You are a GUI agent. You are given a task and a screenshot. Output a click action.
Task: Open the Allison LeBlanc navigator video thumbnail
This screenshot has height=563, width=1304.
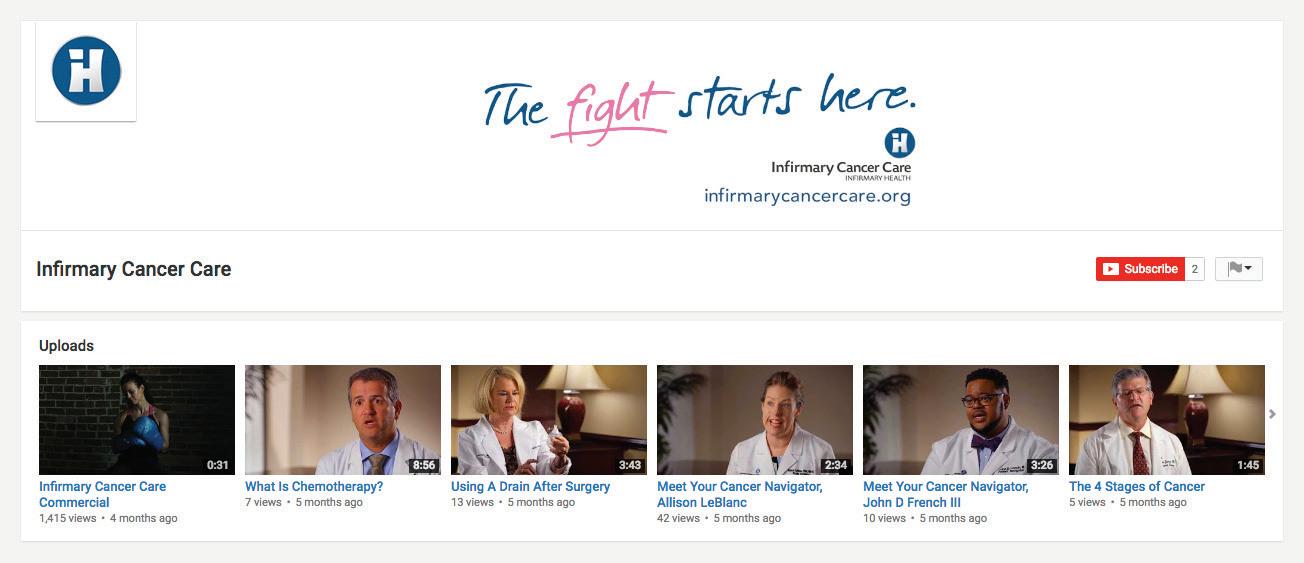tap(755, 420)
